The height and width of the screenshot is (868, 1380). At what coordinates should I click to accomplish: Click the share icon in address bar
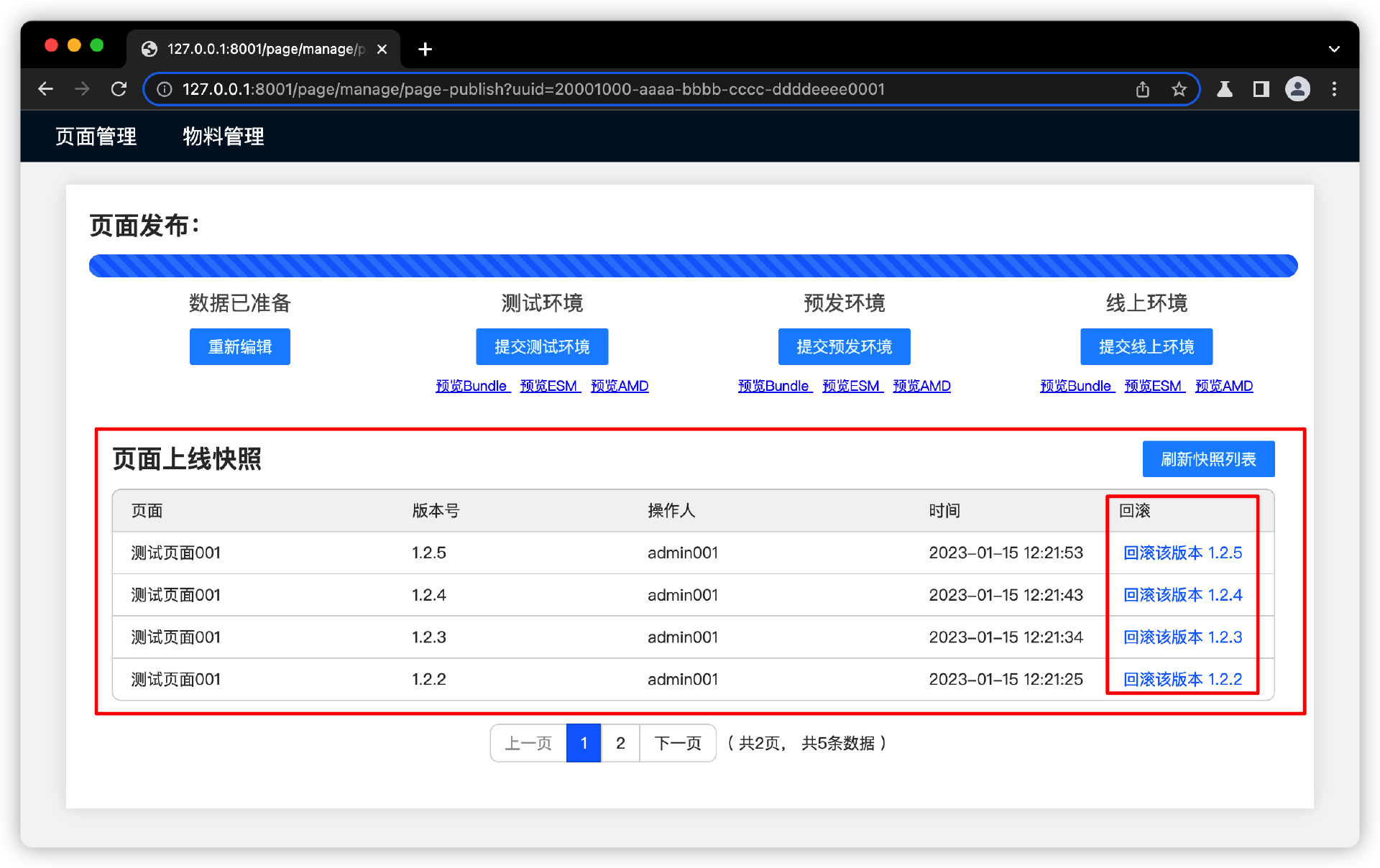[x=1142, y=89]
